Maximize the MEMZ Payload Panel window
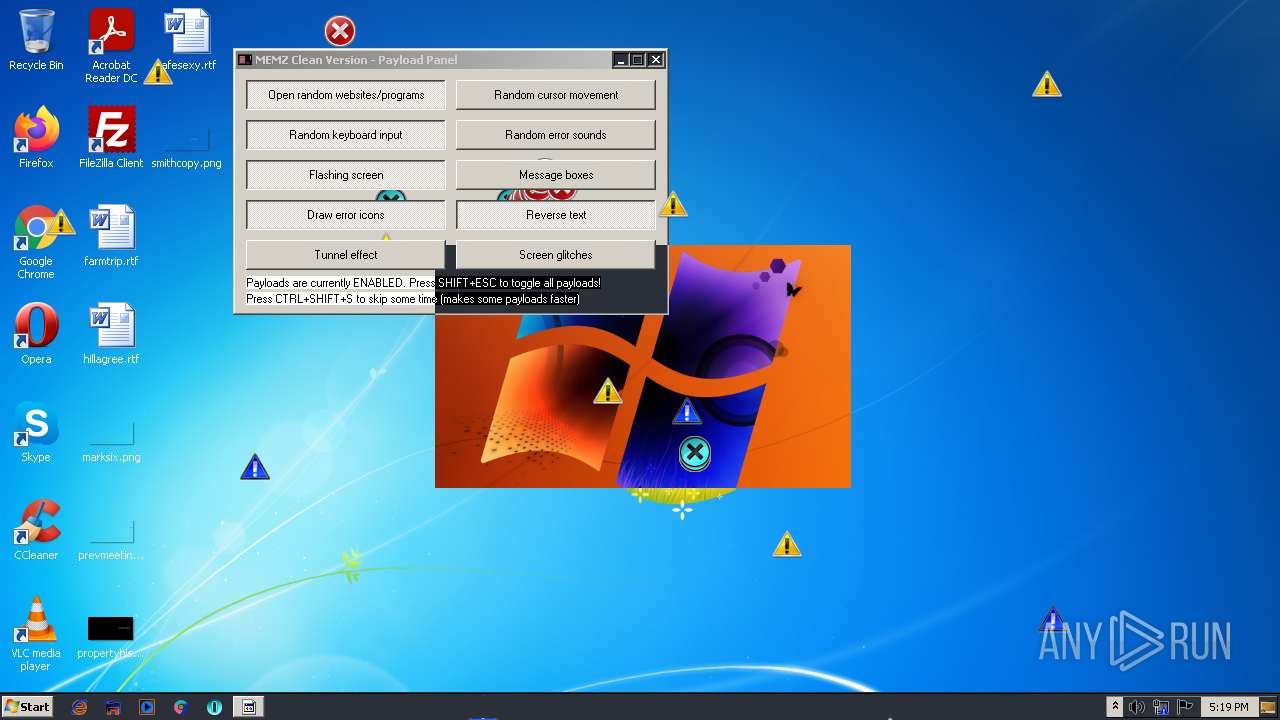Image resolution: width=1280 pixels, height=720 pixels. 638,60
